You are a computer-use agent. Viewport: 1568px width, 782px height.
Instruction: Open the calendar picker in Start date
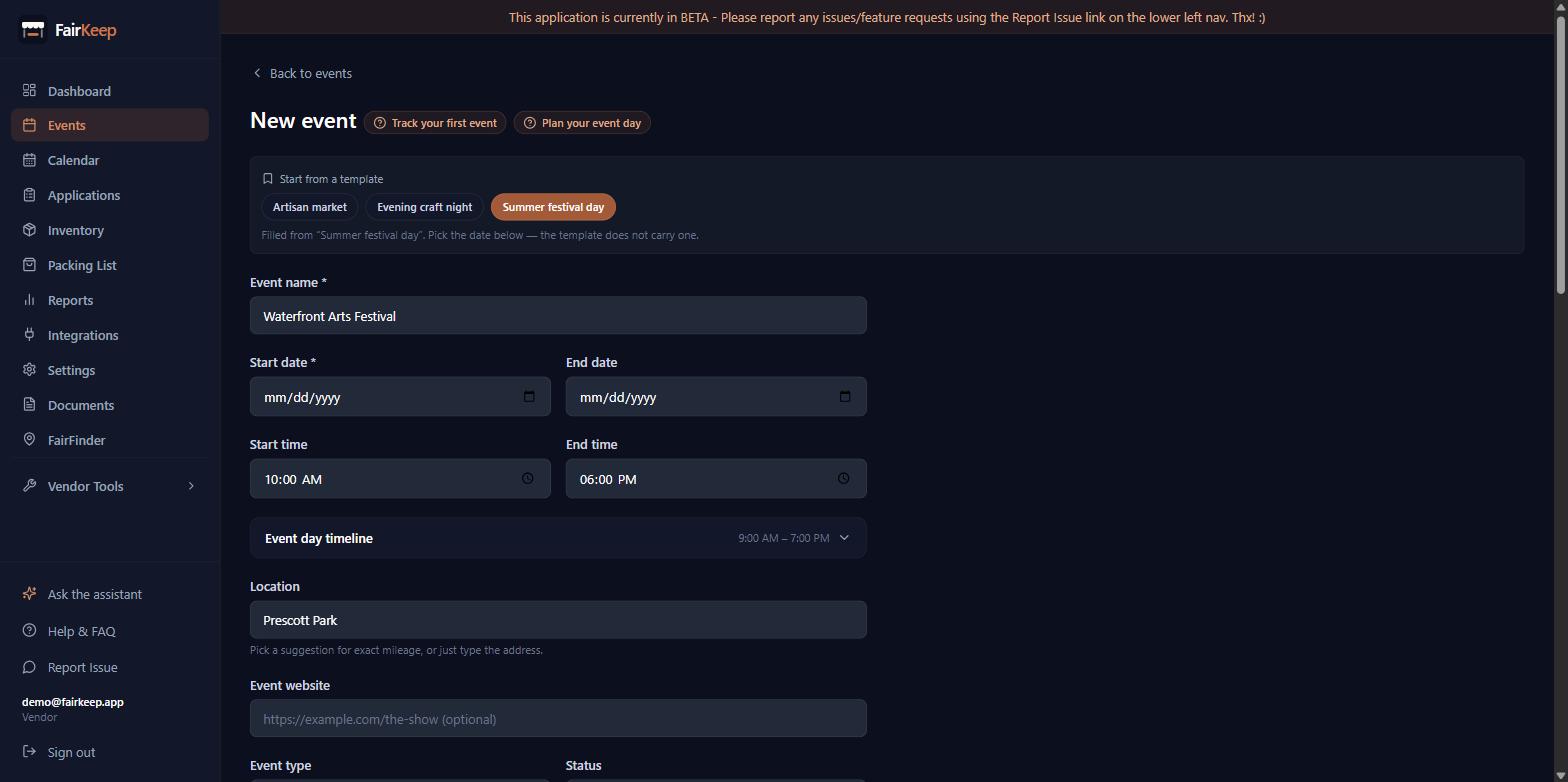(529, 397)
